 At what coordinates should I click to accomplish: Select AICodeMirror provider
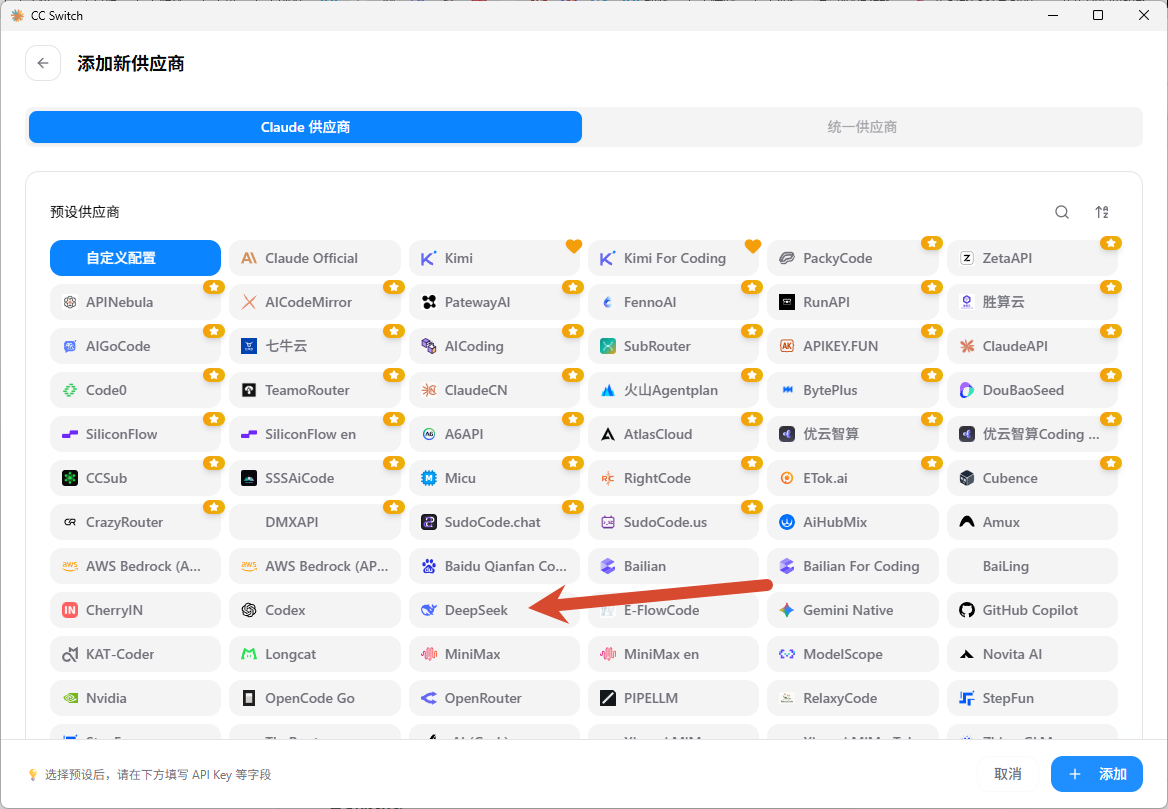(315, 302)
